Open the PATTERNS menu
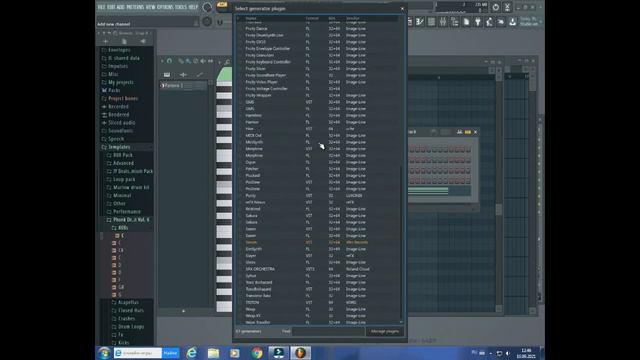Viewport: 640px width, 360px height. point(135,7)
